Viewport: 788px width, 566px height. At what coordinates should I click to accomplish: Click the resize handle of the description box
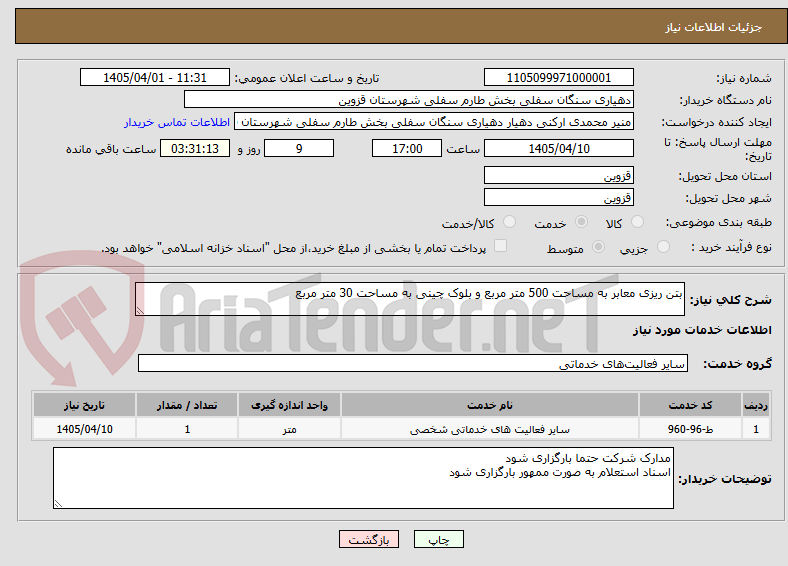(x=140, y=311)
